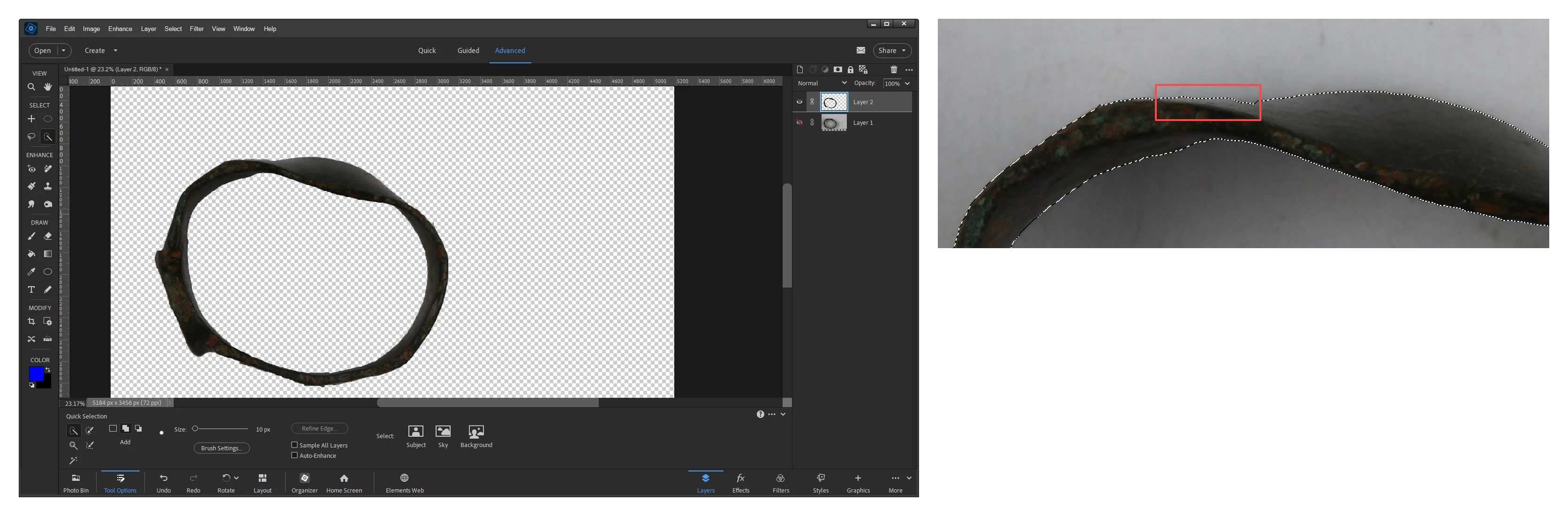Click the delete layer trash icon
This screenshot has height=516, width=1568.
(x=893, y=69)
